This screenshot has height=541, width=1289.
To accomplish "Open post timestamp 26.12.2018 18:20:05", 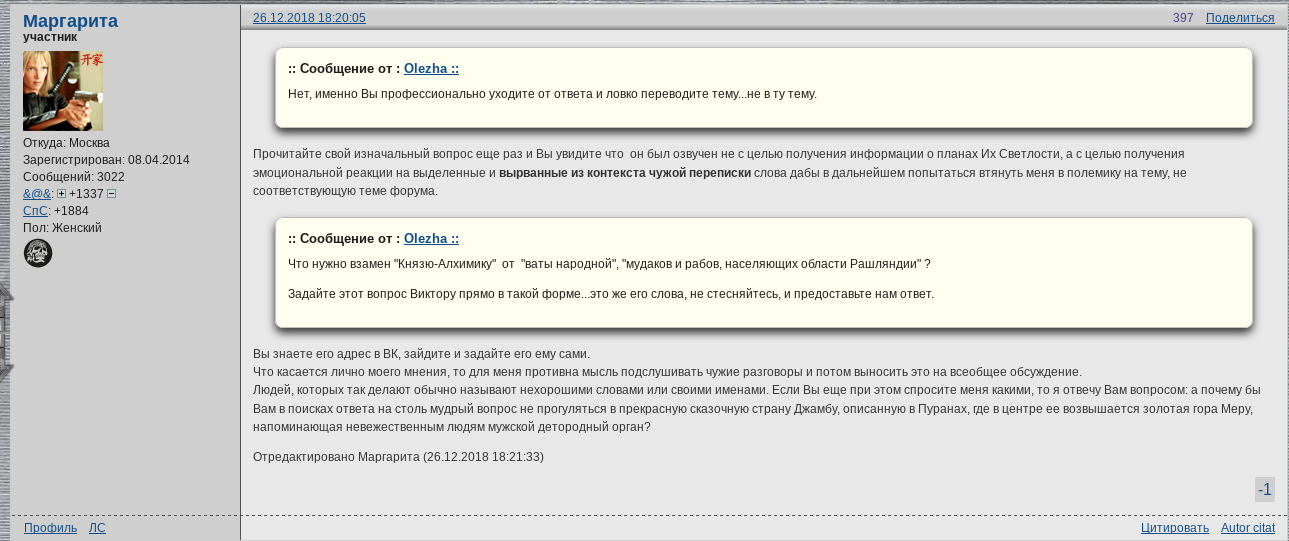I will tap(309, 18).
